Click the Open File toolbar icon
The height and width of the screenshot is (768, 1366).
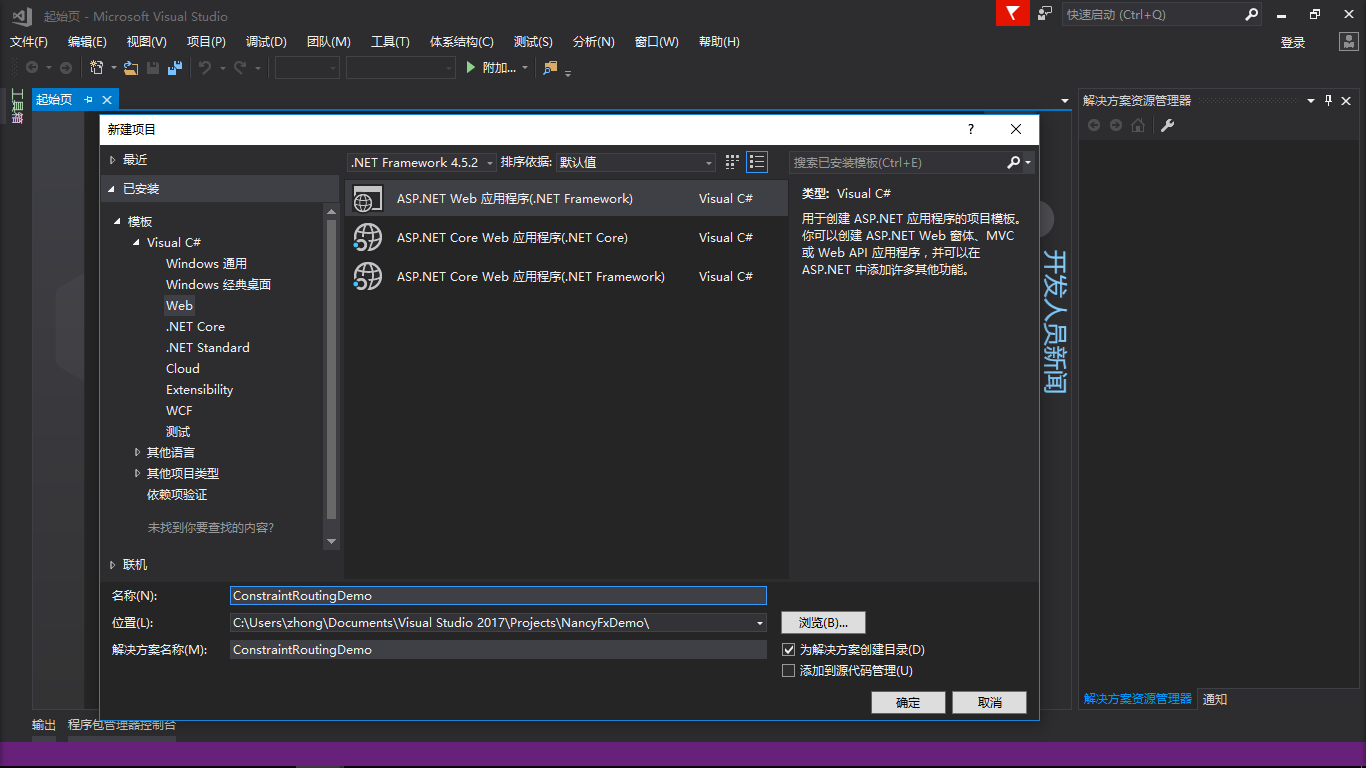coord(131,67)
